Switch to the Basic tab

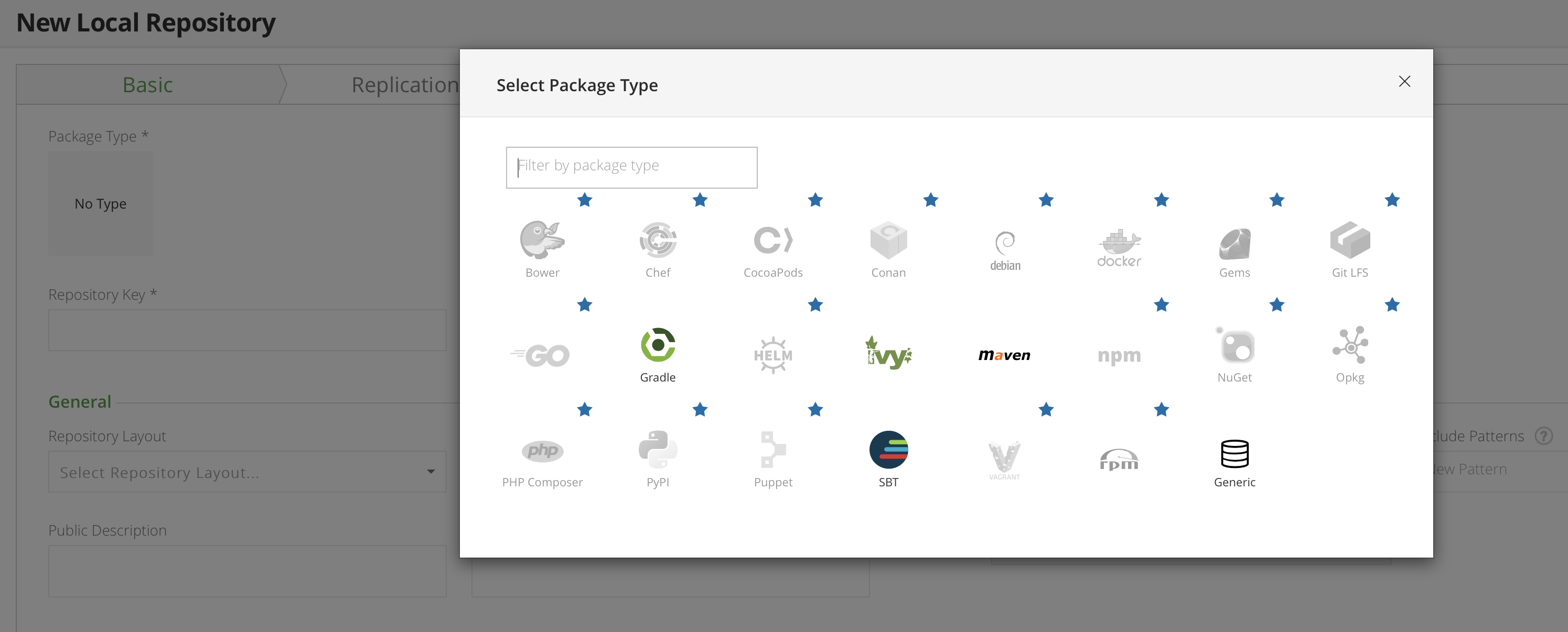[147, 84]
